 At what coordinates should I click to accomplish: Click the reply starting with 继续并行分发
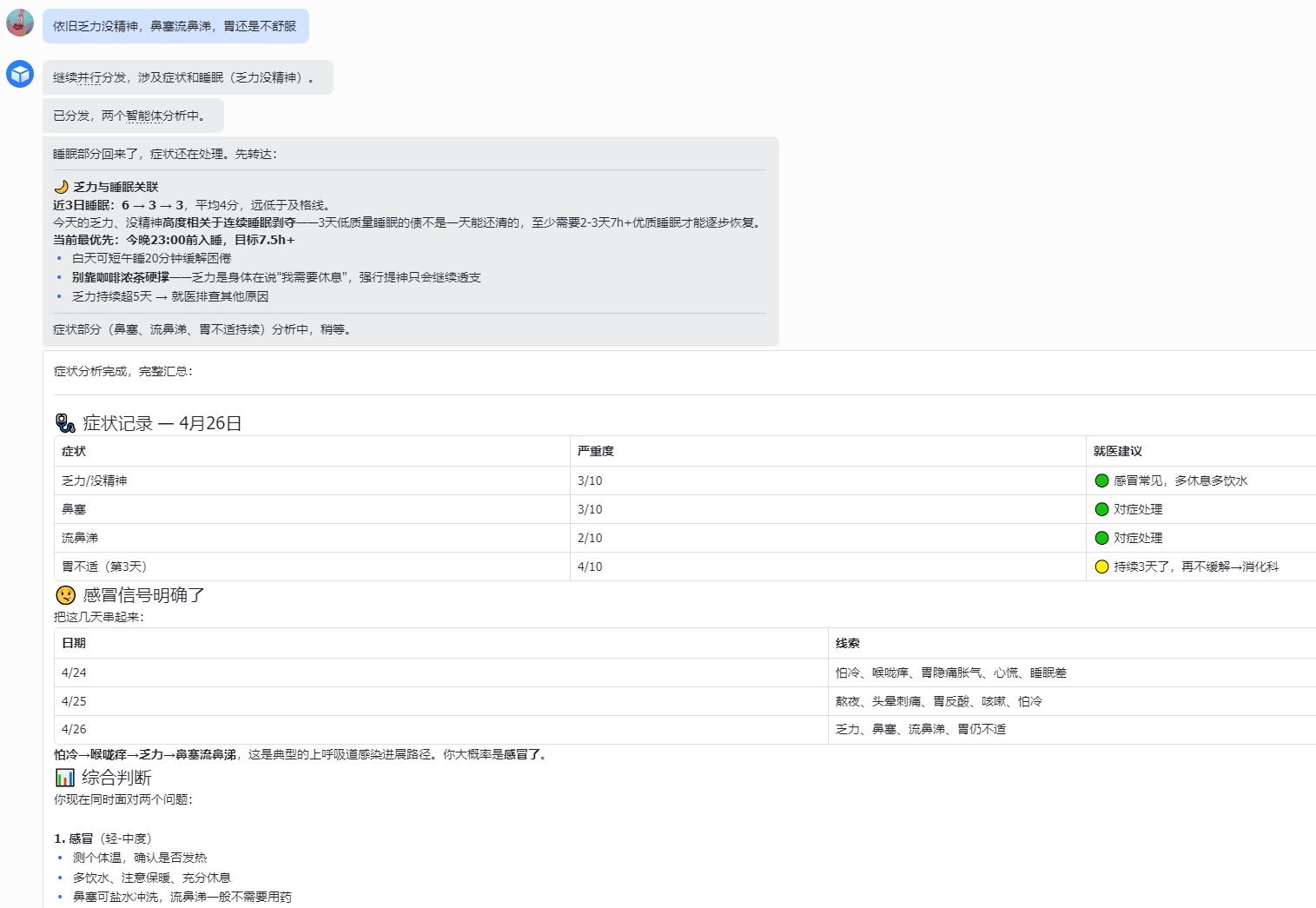point(188,77)
